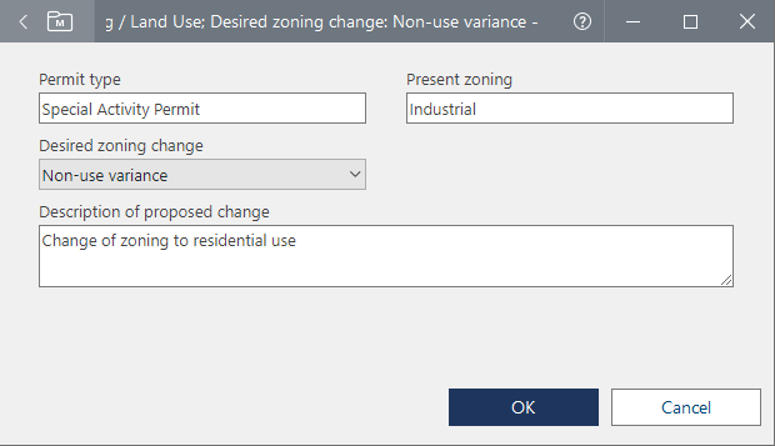Expand the chevron beside Non-use variance
The width and height of the screenshot is (775, 446).
tap(354, 175)
